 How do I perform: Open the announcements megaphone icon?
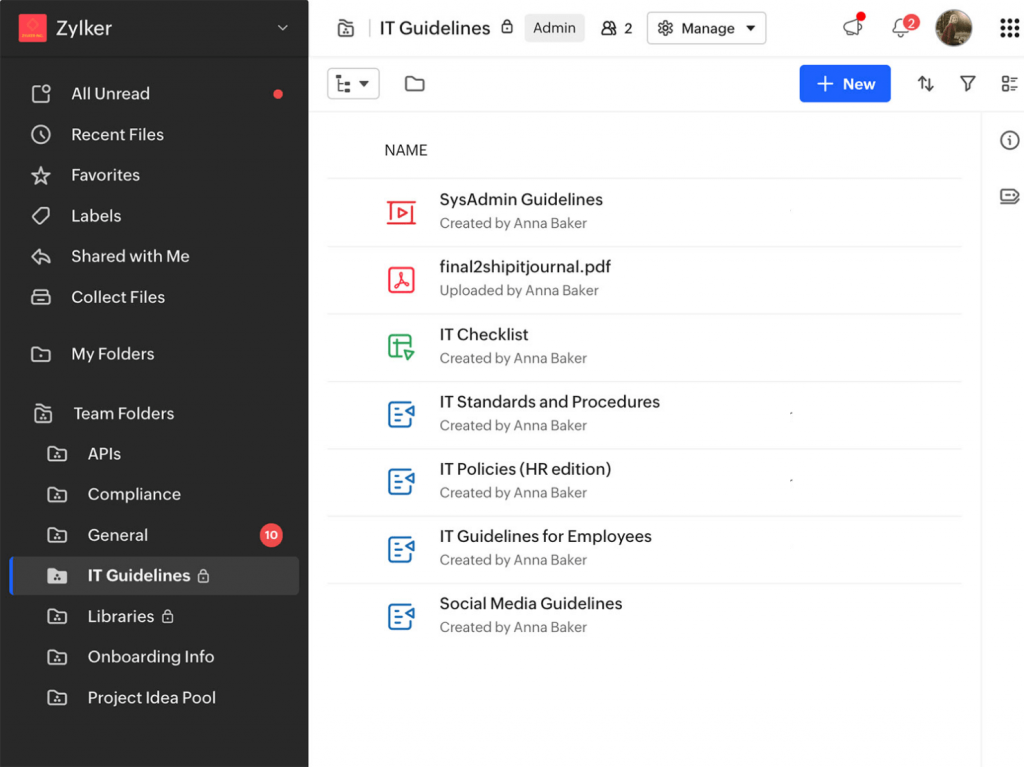click(852, 28)
